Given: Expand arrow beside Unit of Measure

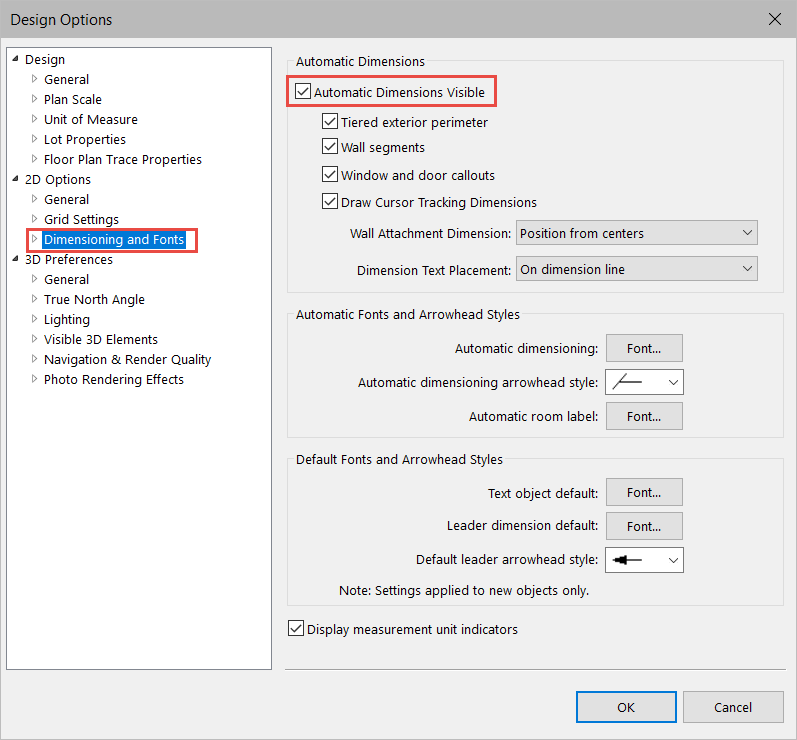Looking at the screenshot, I should coord(35,118).
